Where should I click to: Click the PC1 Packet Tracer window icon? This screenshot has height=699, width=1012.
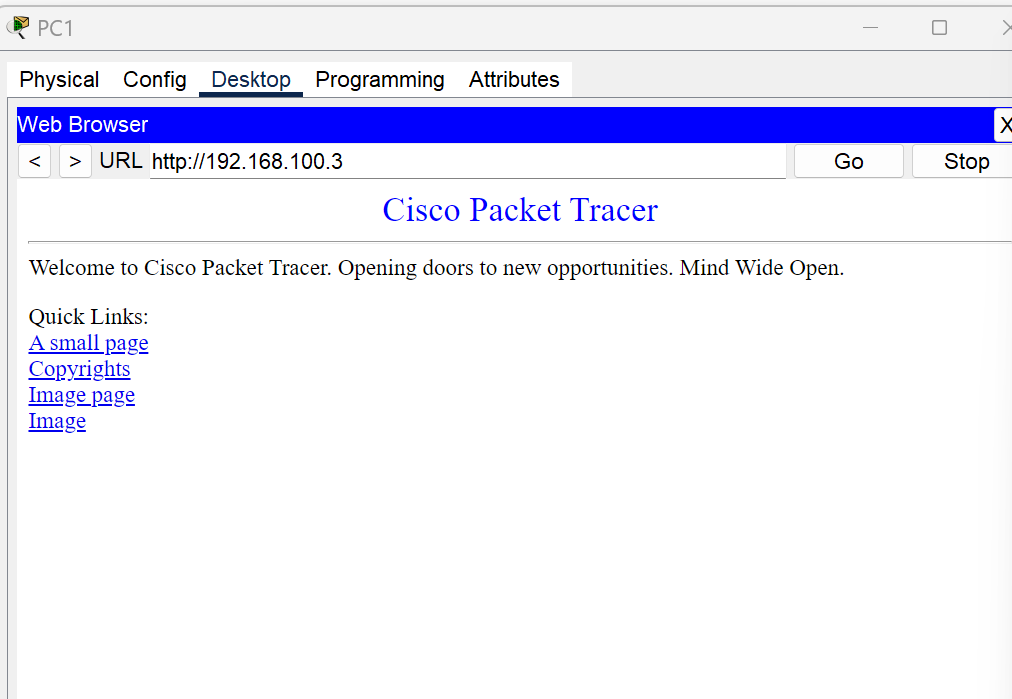coord(18,28)
